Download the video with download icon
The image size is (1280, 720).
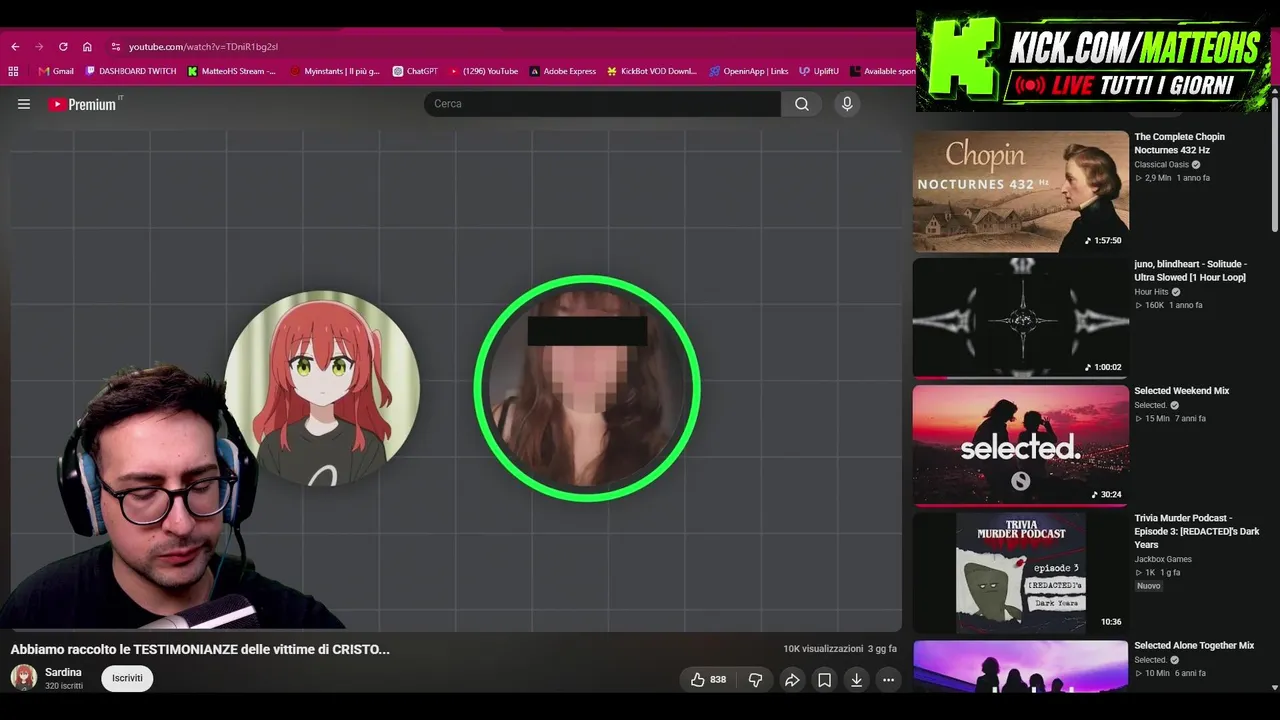(856, 680)
